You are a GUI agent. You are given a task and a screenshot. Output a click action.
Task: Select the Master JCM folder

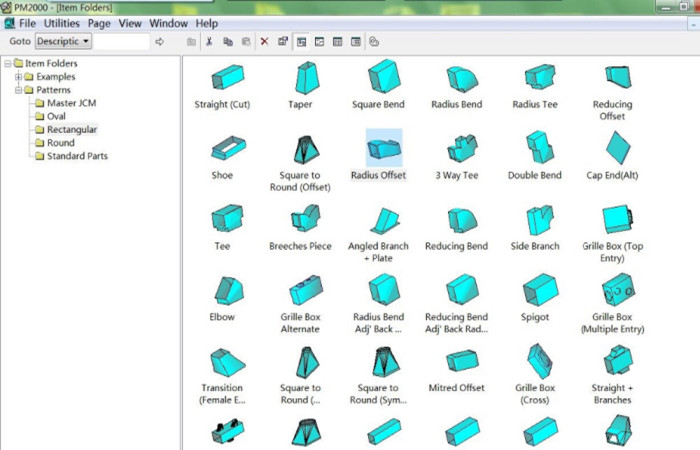71,103
